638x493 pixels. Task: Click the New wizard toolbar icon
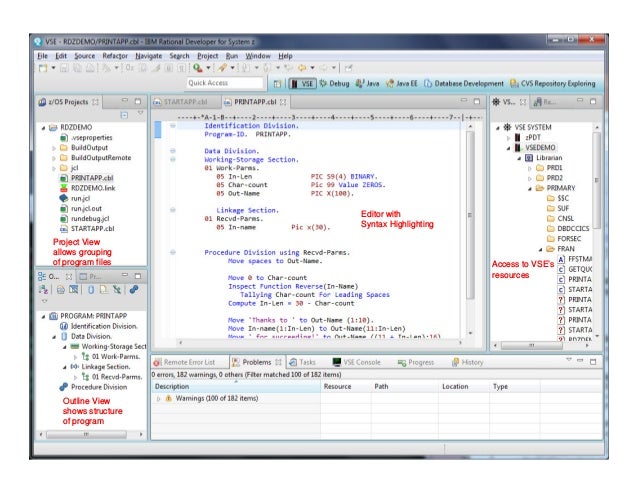click(x=42, y=68)
